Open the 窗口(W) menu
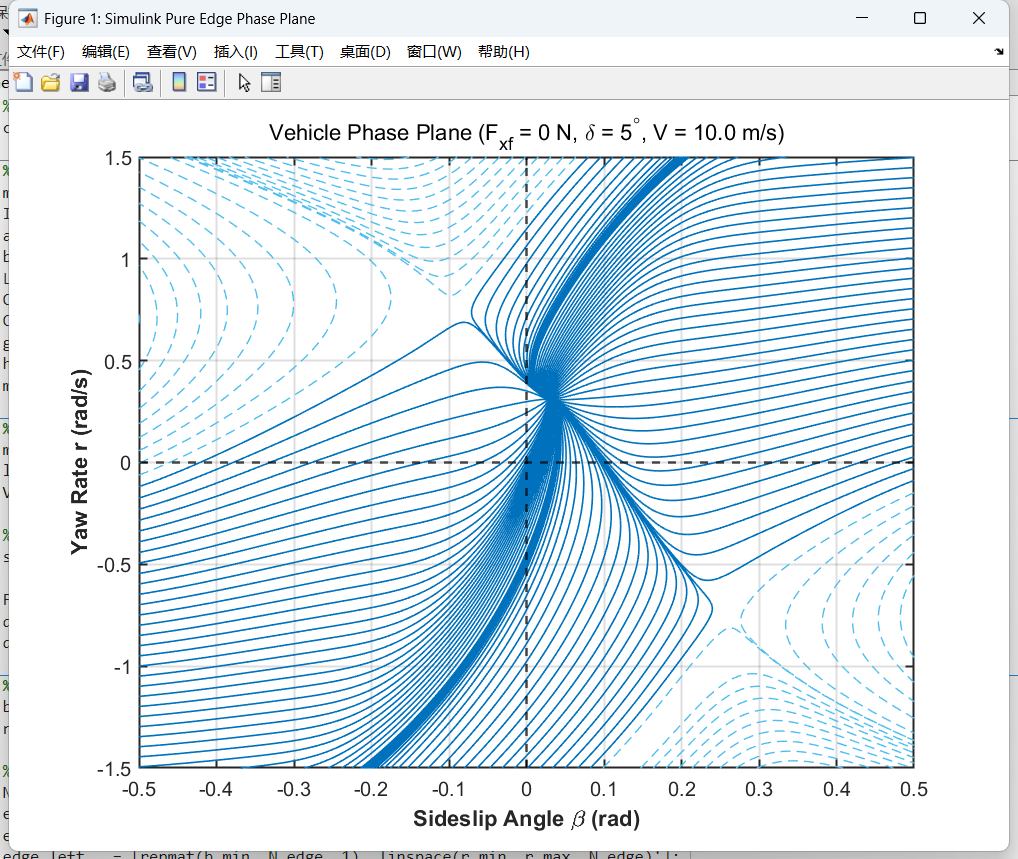This screenshot has width=1018, height=859. (x=434, y=52)
